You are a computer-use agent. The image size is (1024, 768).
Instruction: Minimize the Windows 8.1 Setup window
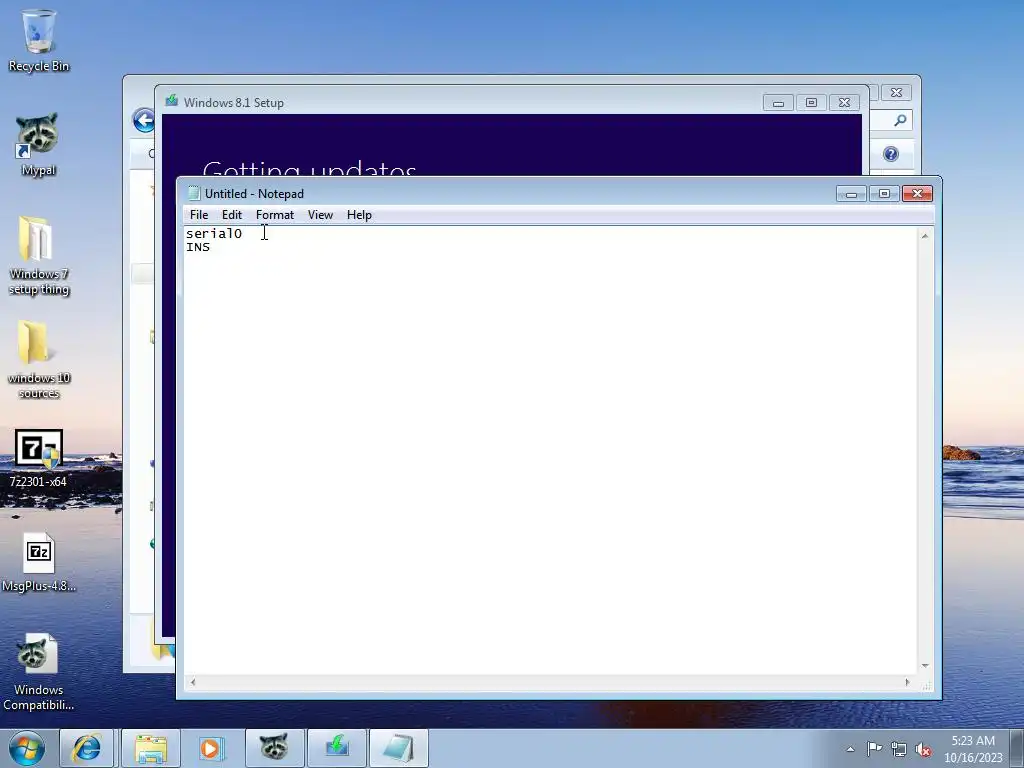tap(778, 103)
